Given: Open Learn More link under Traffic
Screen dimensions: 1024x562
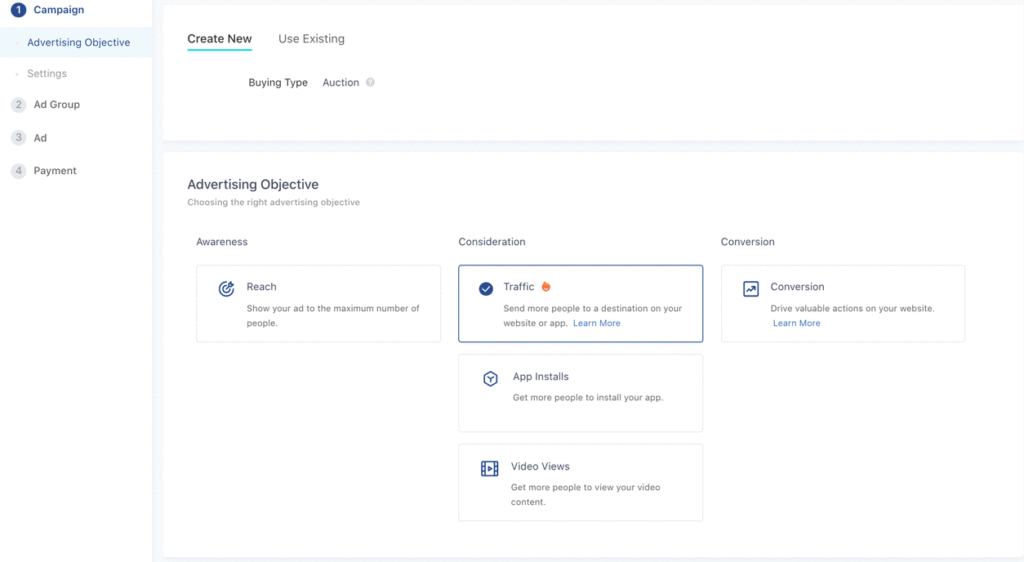Looking at the screenshot, I should coord(596,323).
